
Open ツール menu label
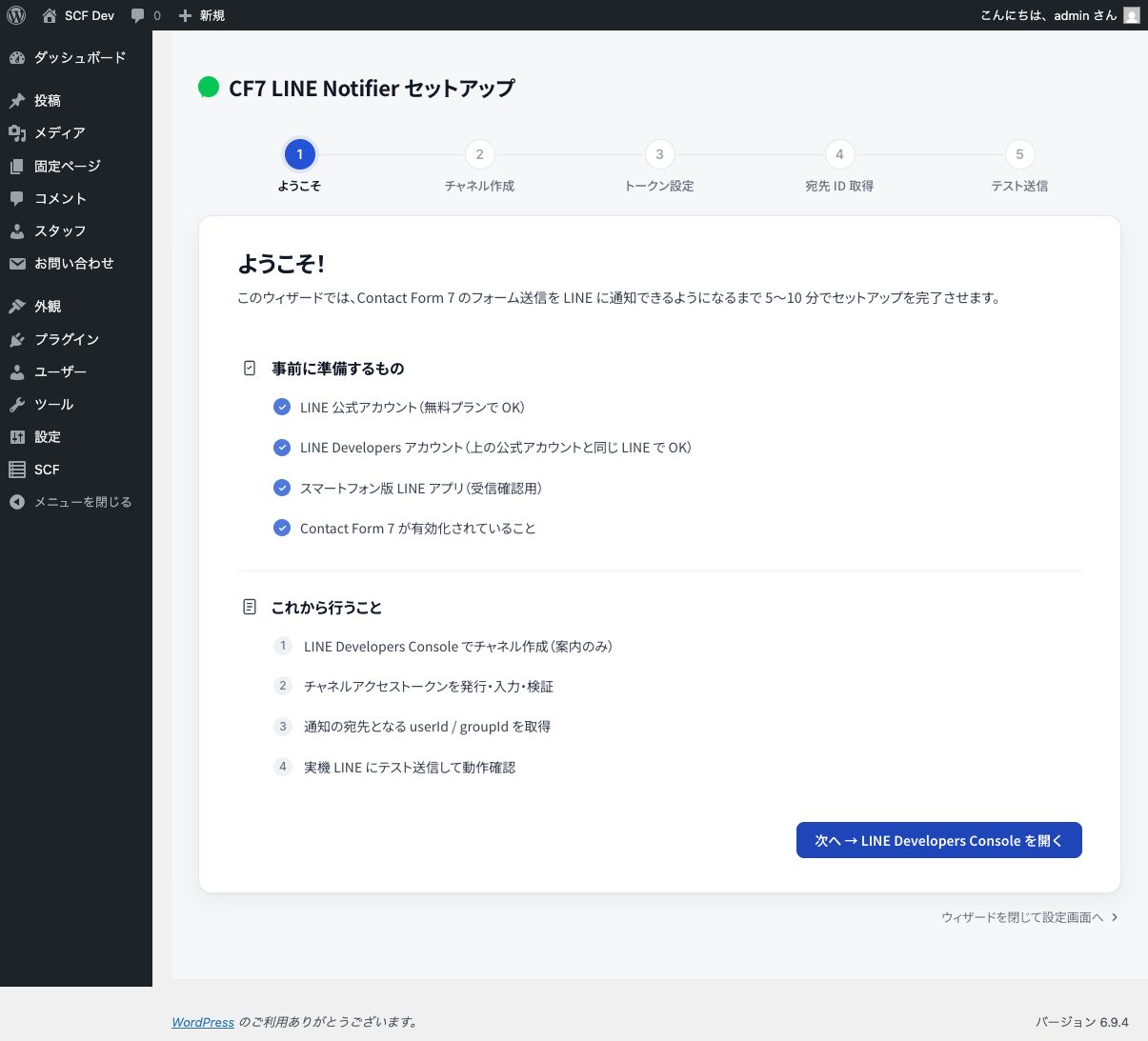53,405
